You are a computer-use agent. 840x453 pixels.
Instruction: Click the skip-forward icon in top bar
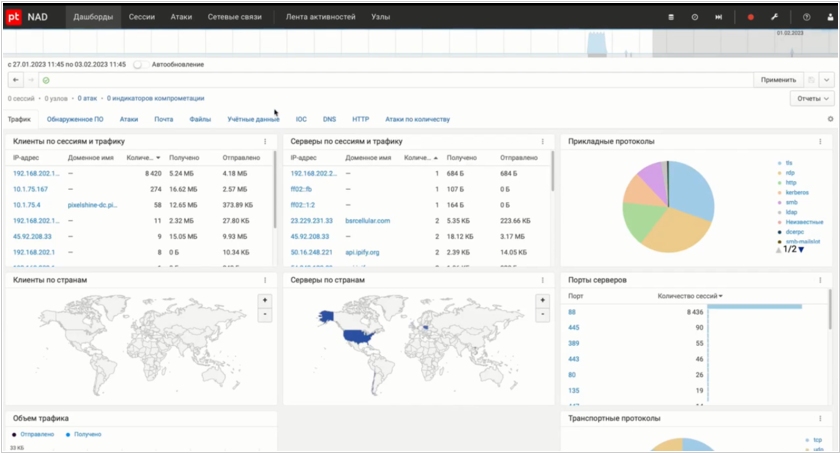click(x=719, y=17)
